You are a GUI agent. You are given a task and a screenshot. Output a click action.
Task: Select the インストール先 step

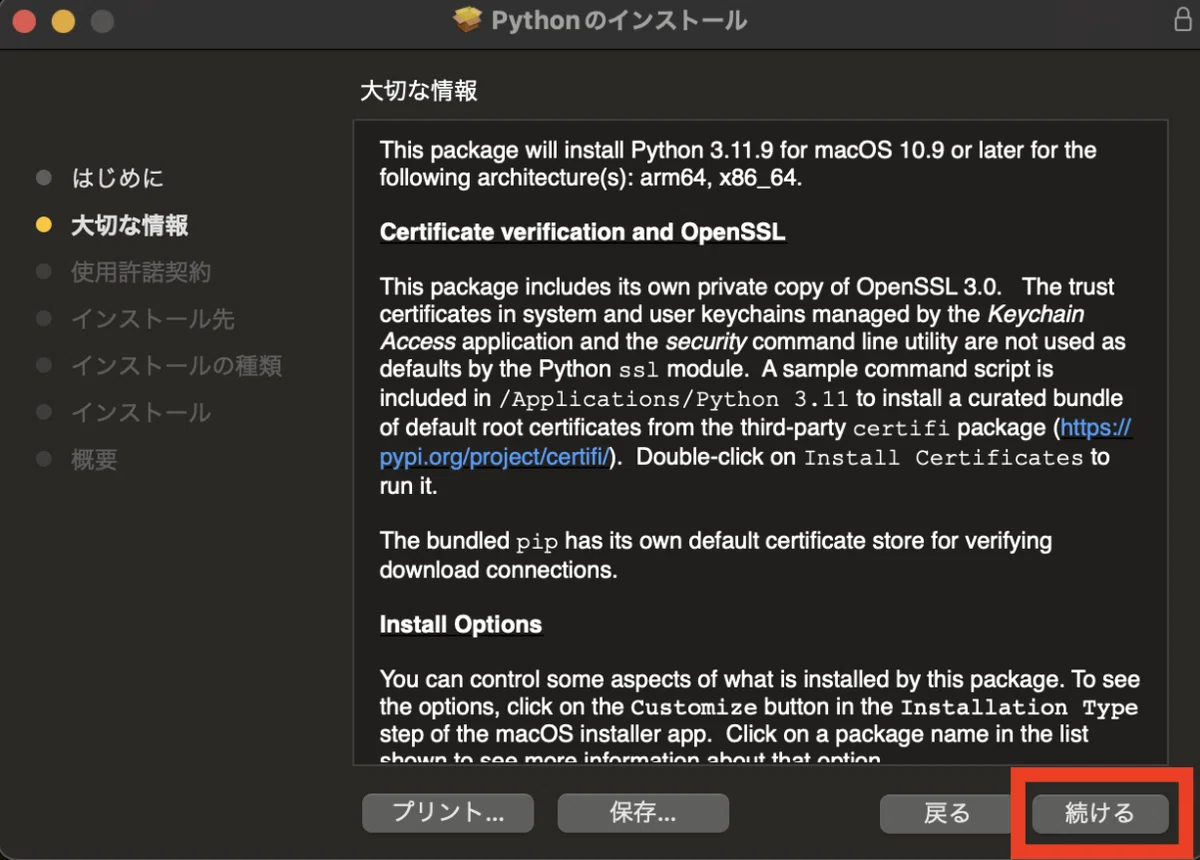(152, 319)
